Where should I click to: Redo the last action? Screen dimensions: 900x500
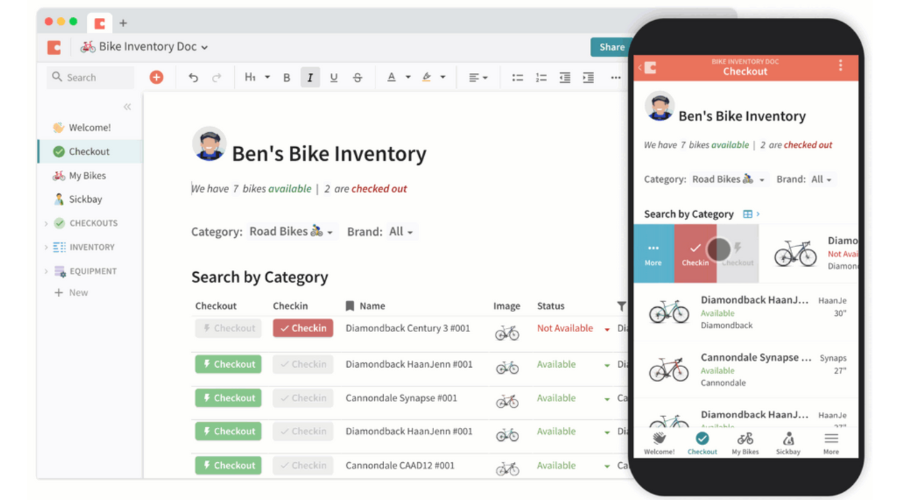point(216,77)
